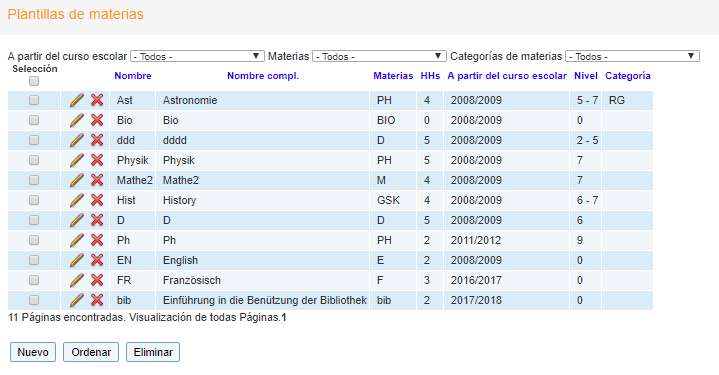This screenshot has width=719, height=375.
Task: Open the Categorías de materias dropdown
Action: click(632, 56)
